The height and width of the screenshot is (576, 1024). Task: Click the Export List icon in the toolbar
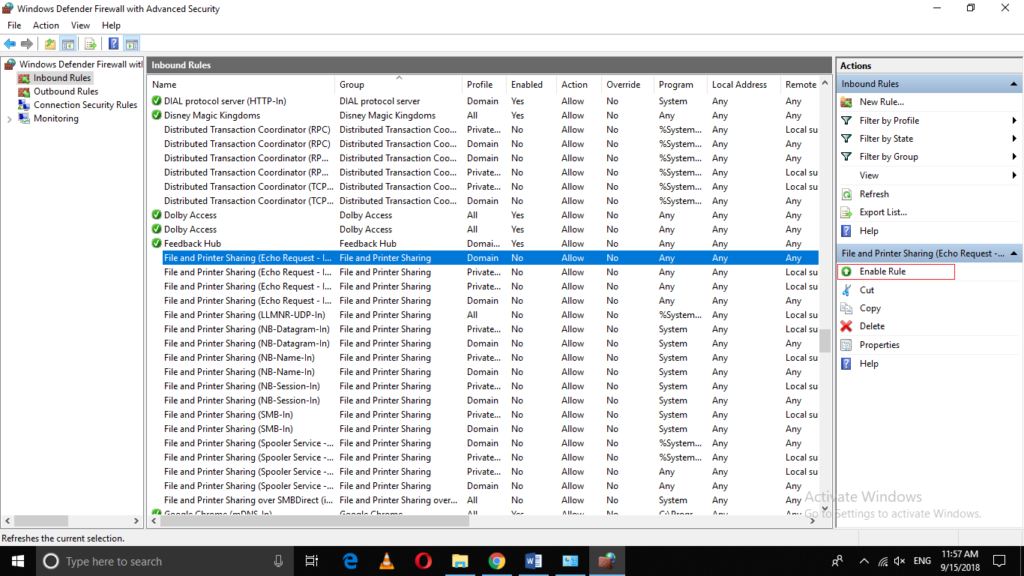(90, 44)
